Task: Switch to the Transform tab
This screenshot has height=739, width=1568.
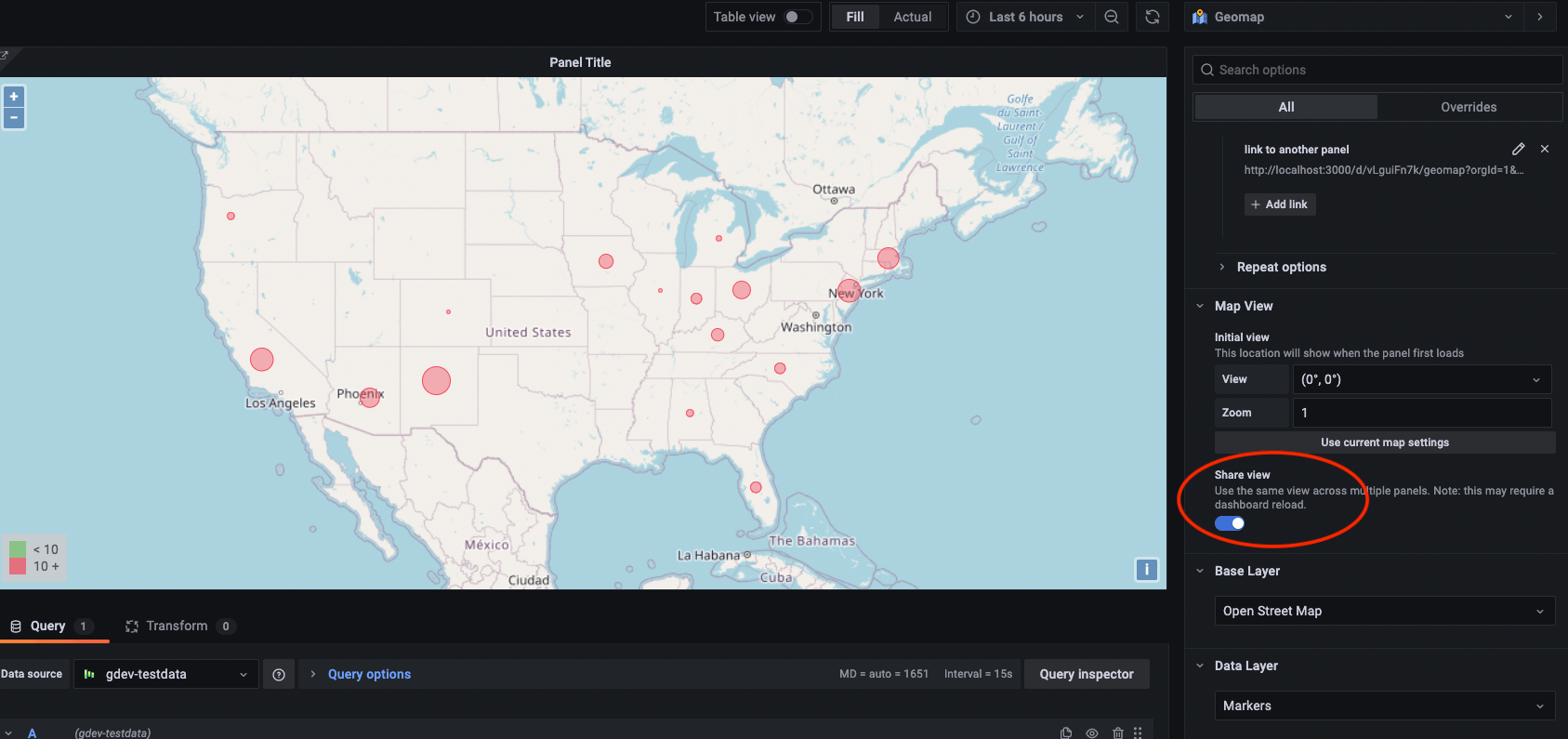Action: point(177,627)
